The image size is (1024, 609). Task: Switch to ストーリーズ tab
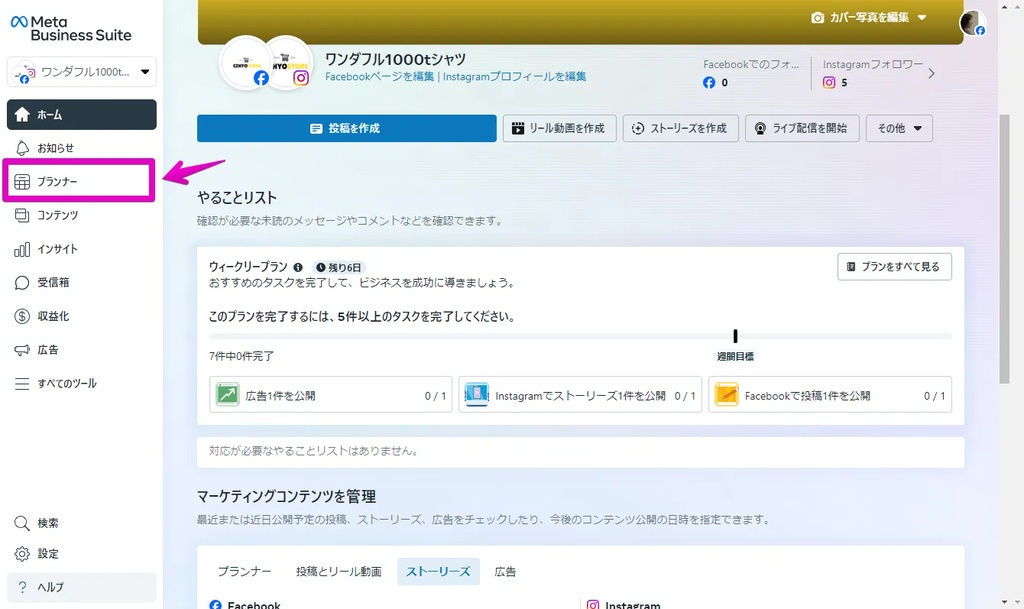(438, 572)
